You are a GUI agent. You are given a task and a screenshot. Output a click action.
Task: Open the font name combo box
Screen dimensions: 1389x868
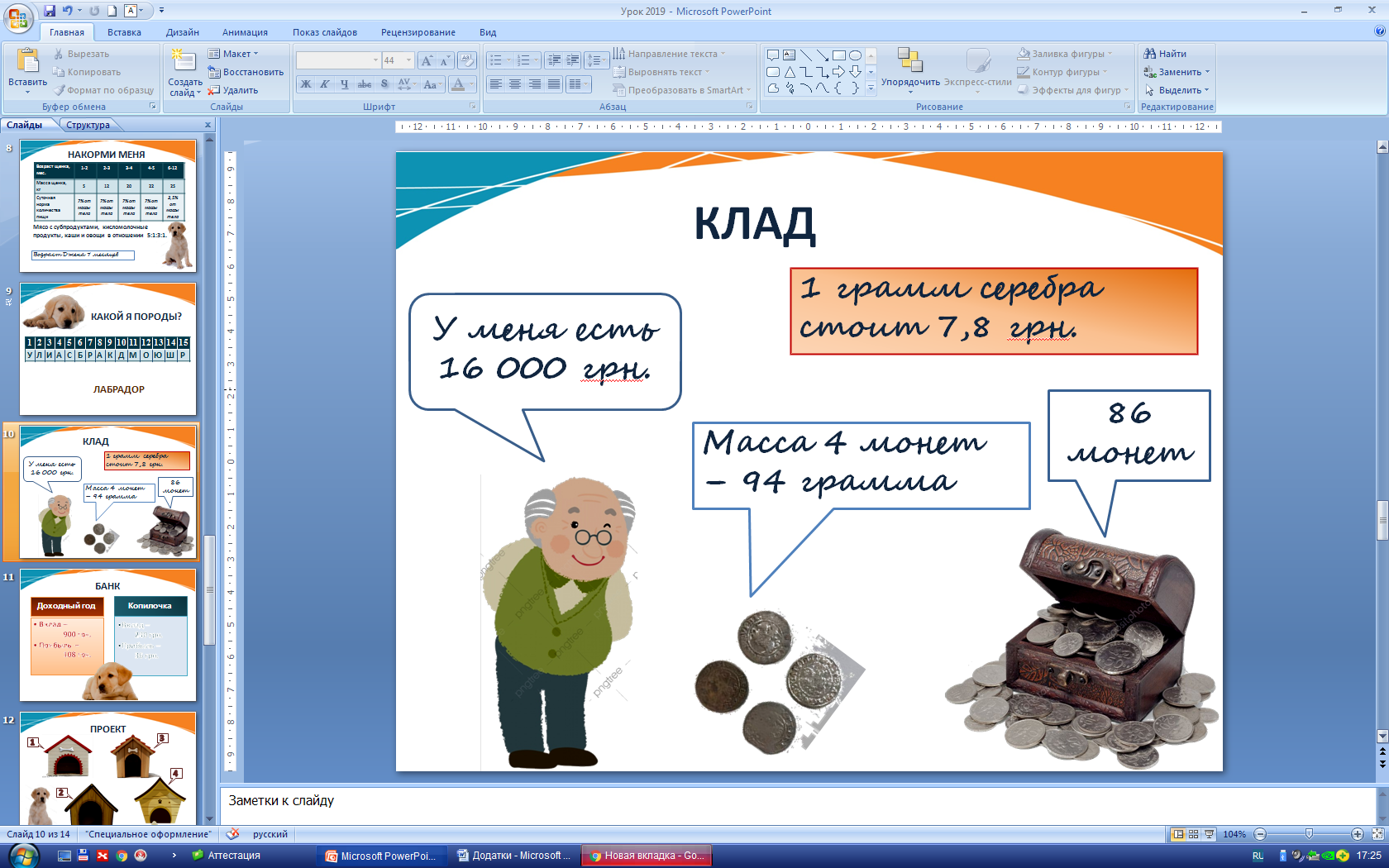pyautogui.click(x=337, y=60)
